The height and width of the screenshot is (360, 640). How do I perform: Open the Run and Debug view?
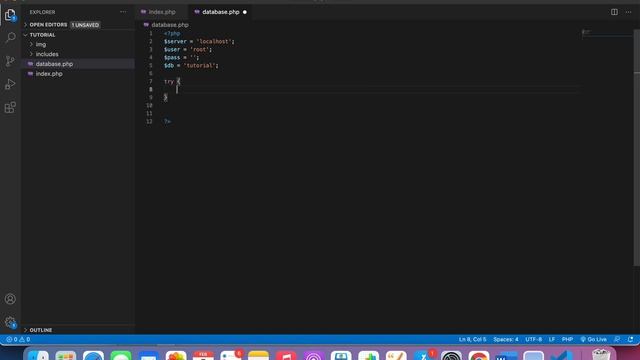coord(10,84)
